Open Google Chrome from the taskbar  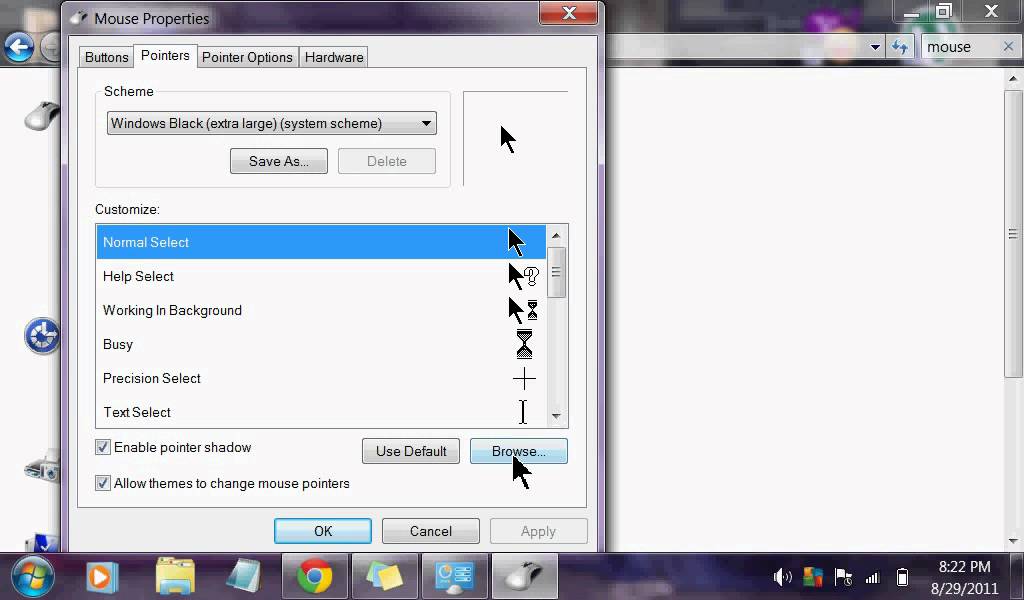pyautogui.click(x=314, y=577)
